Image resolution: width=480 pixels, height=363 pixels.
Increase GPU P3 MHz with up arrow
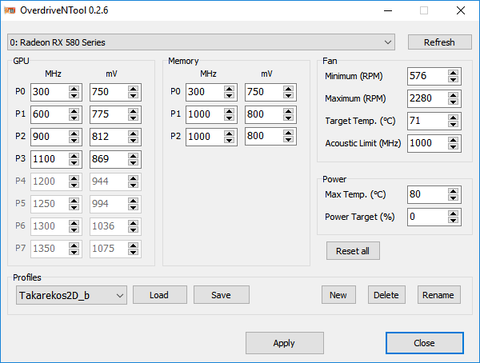74,156
